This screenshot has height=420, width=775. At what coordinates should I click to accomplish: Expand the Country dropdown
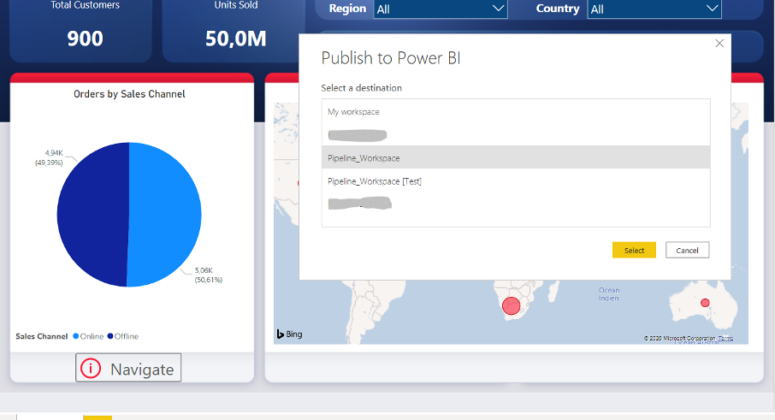654,9
